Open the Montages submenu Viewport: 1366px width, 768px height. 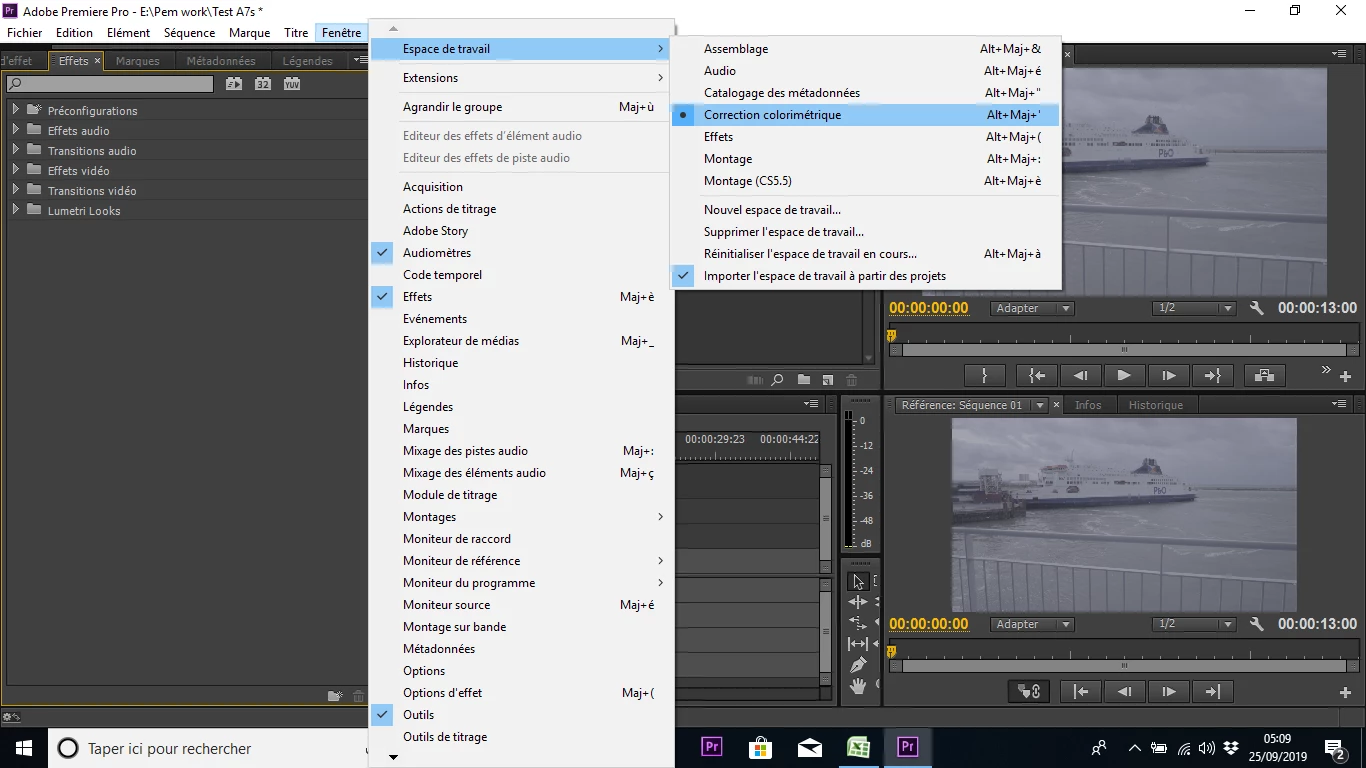[x=521, y=517]
